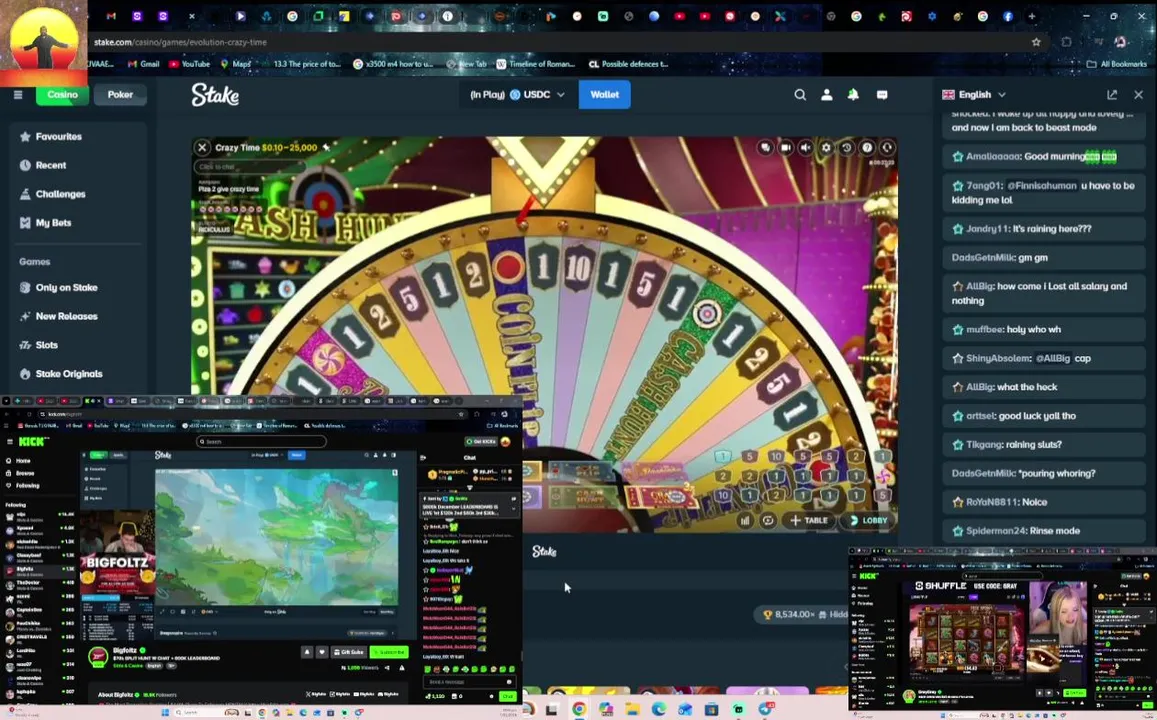Open Challenges in the sidebar

(52, 194)
